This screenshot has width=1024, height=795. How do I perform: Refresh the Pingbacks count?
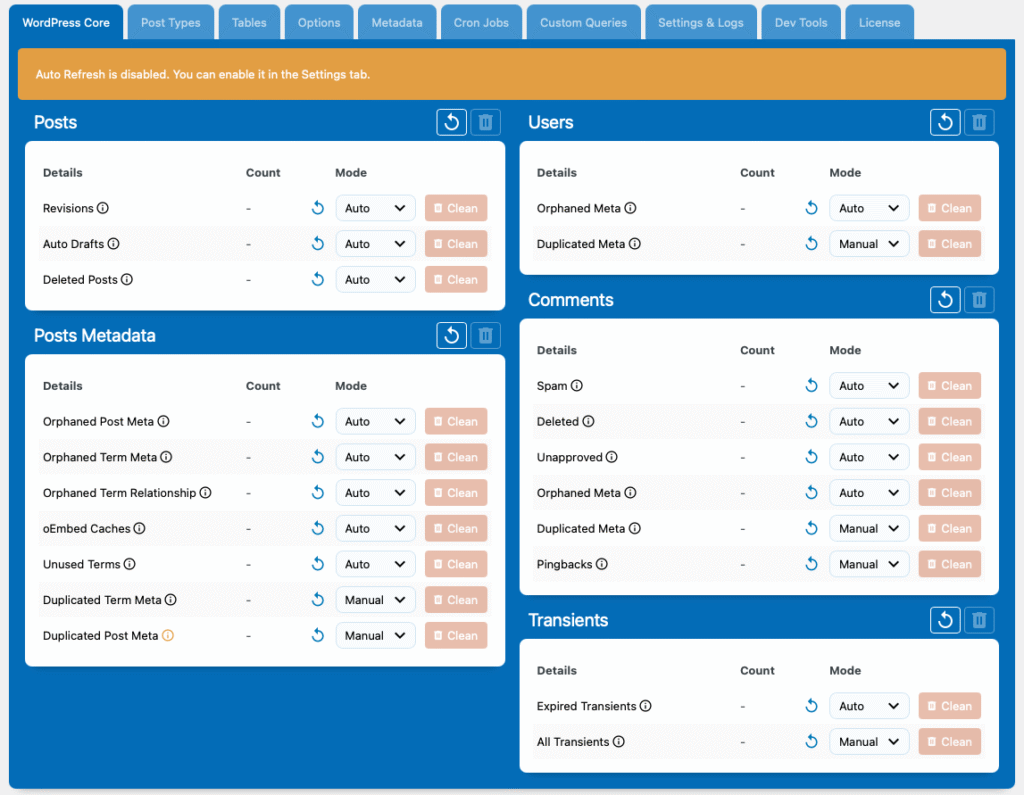[812, 564]
